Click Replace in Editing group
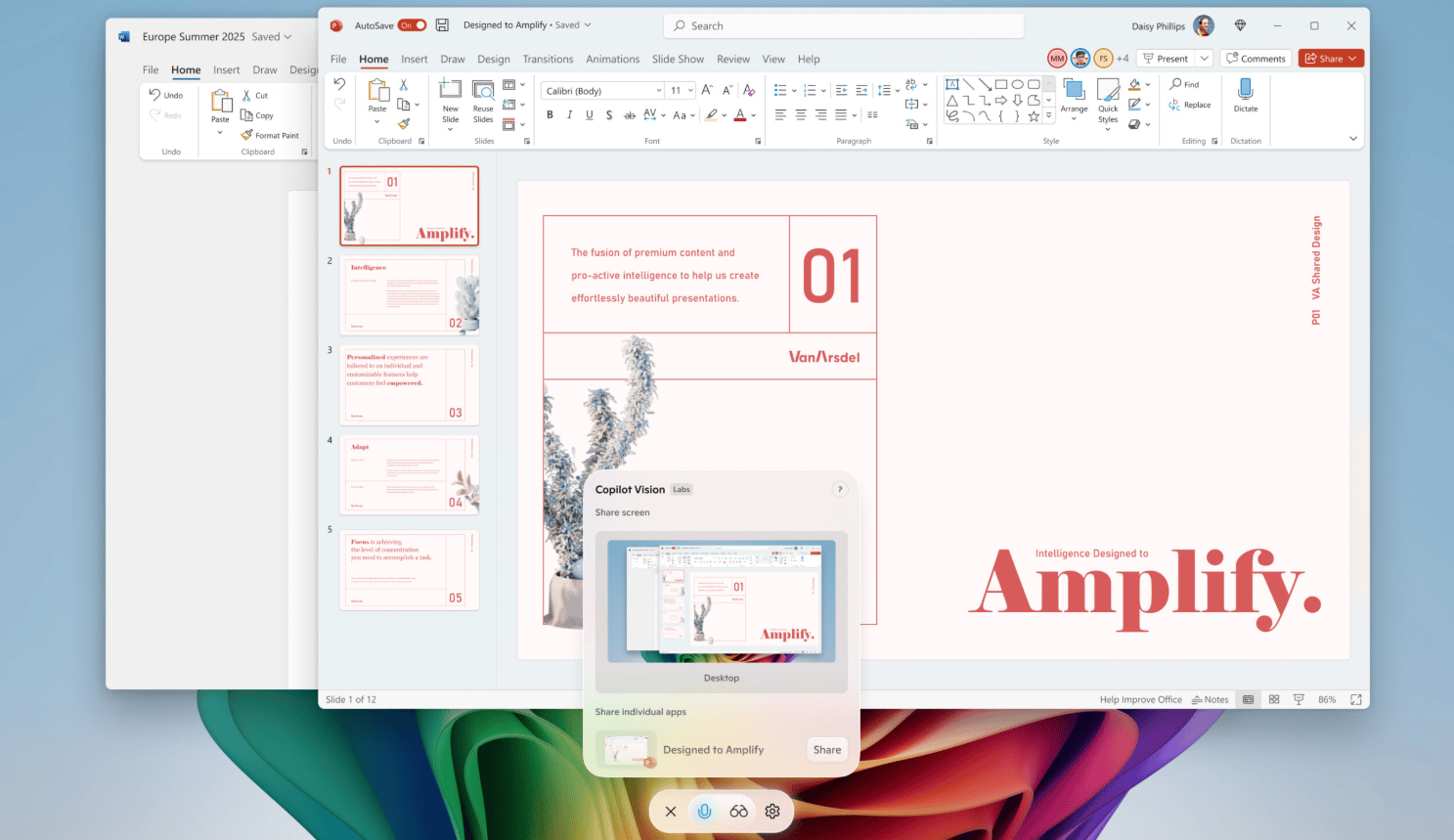 tap(1190, 105)
